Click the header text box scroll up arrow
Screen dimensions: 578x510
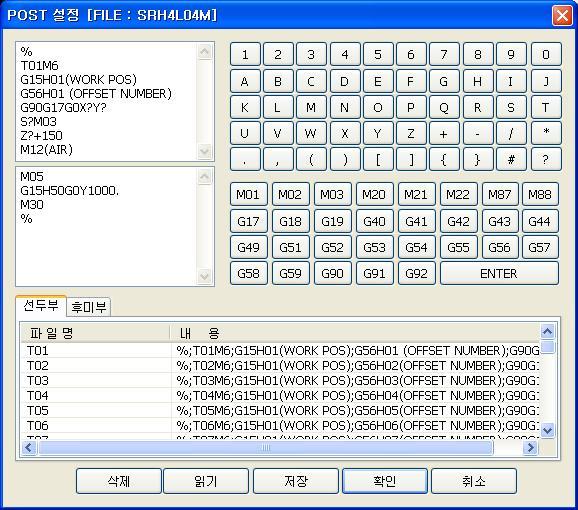[205, 51]
